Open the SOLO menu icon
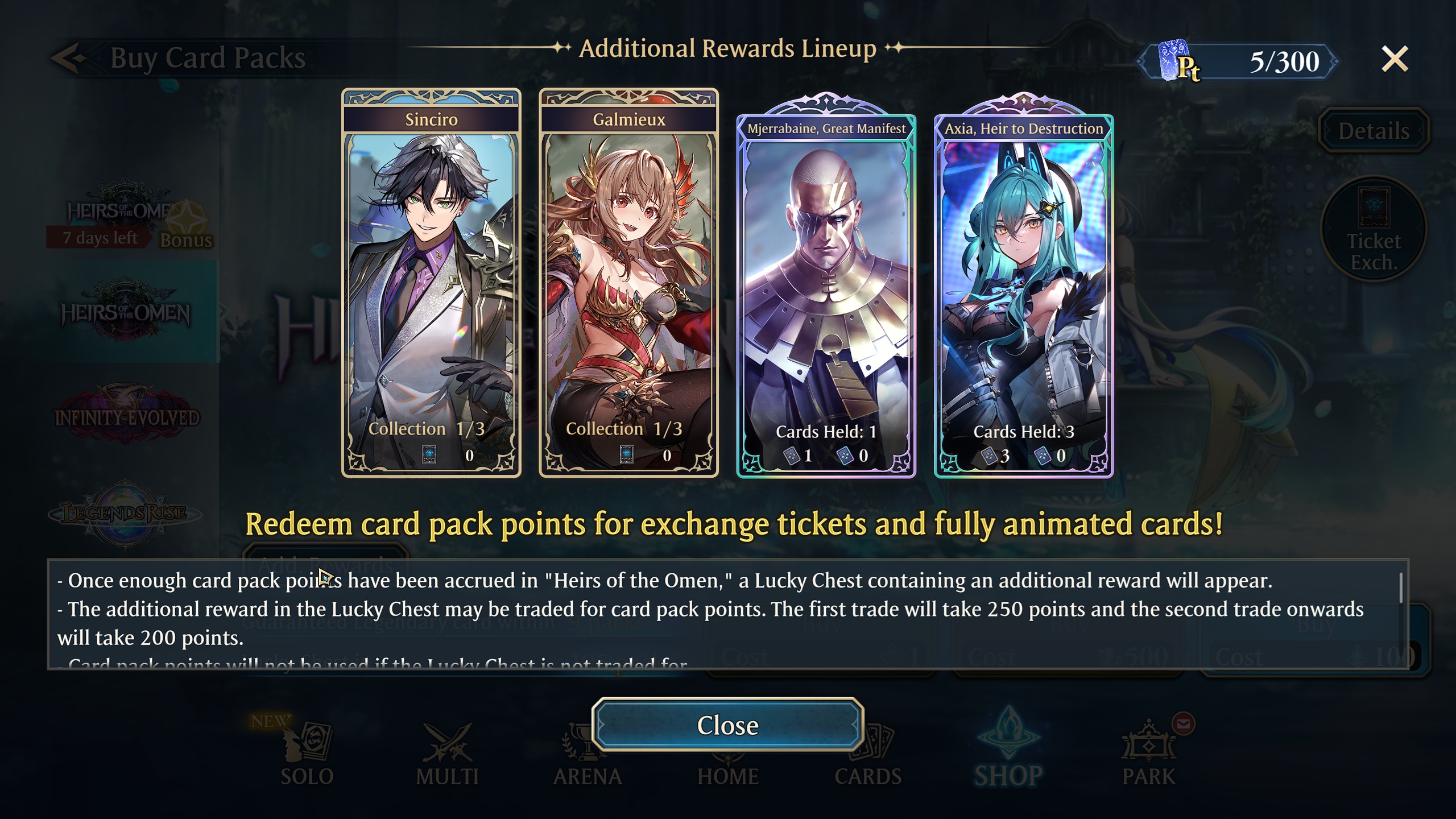Viewport: 1456px width, 819px height. pos(307,754)
